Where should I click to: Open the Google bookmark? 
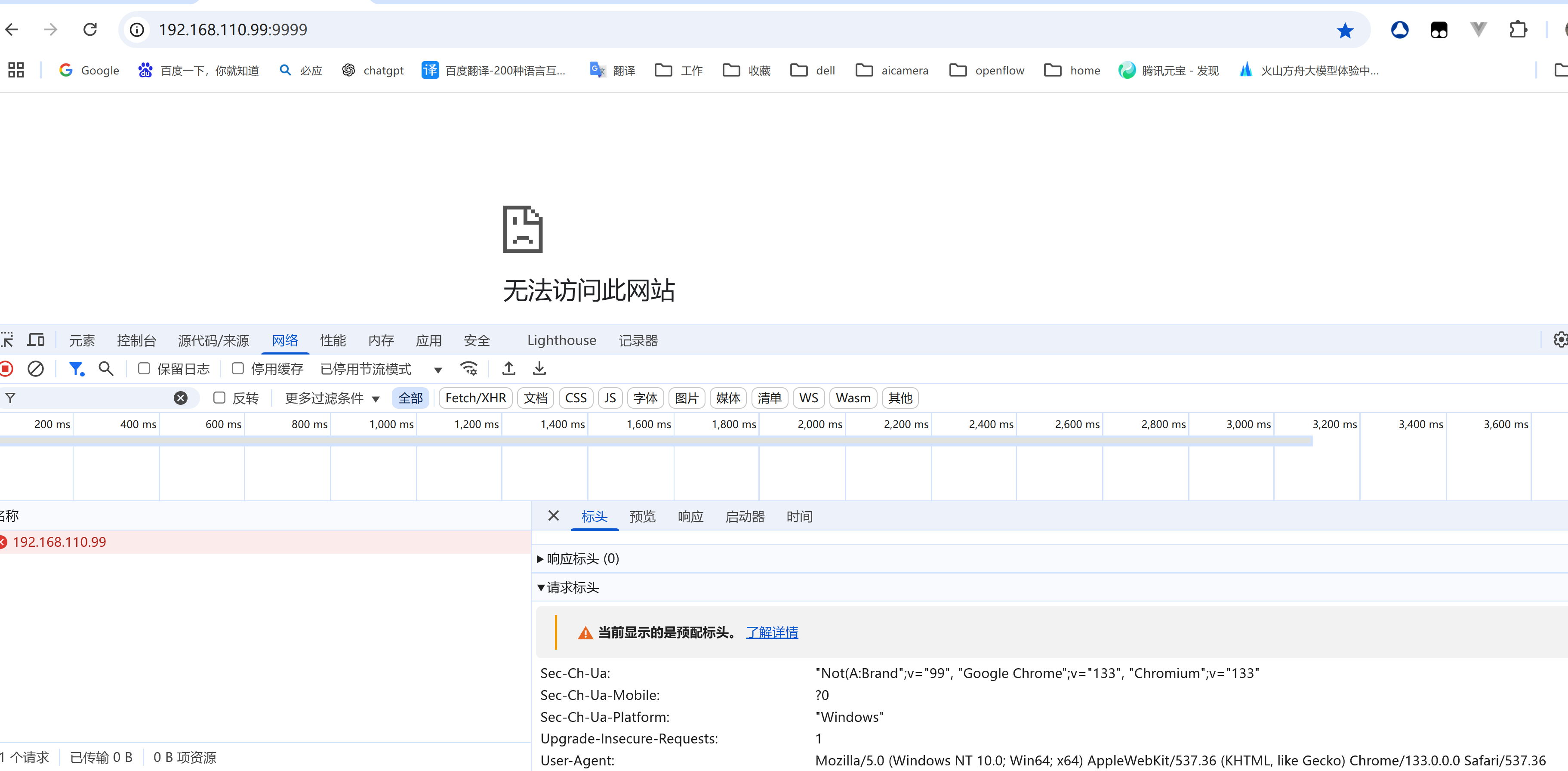pyautogui.click(x=89, y=70)
